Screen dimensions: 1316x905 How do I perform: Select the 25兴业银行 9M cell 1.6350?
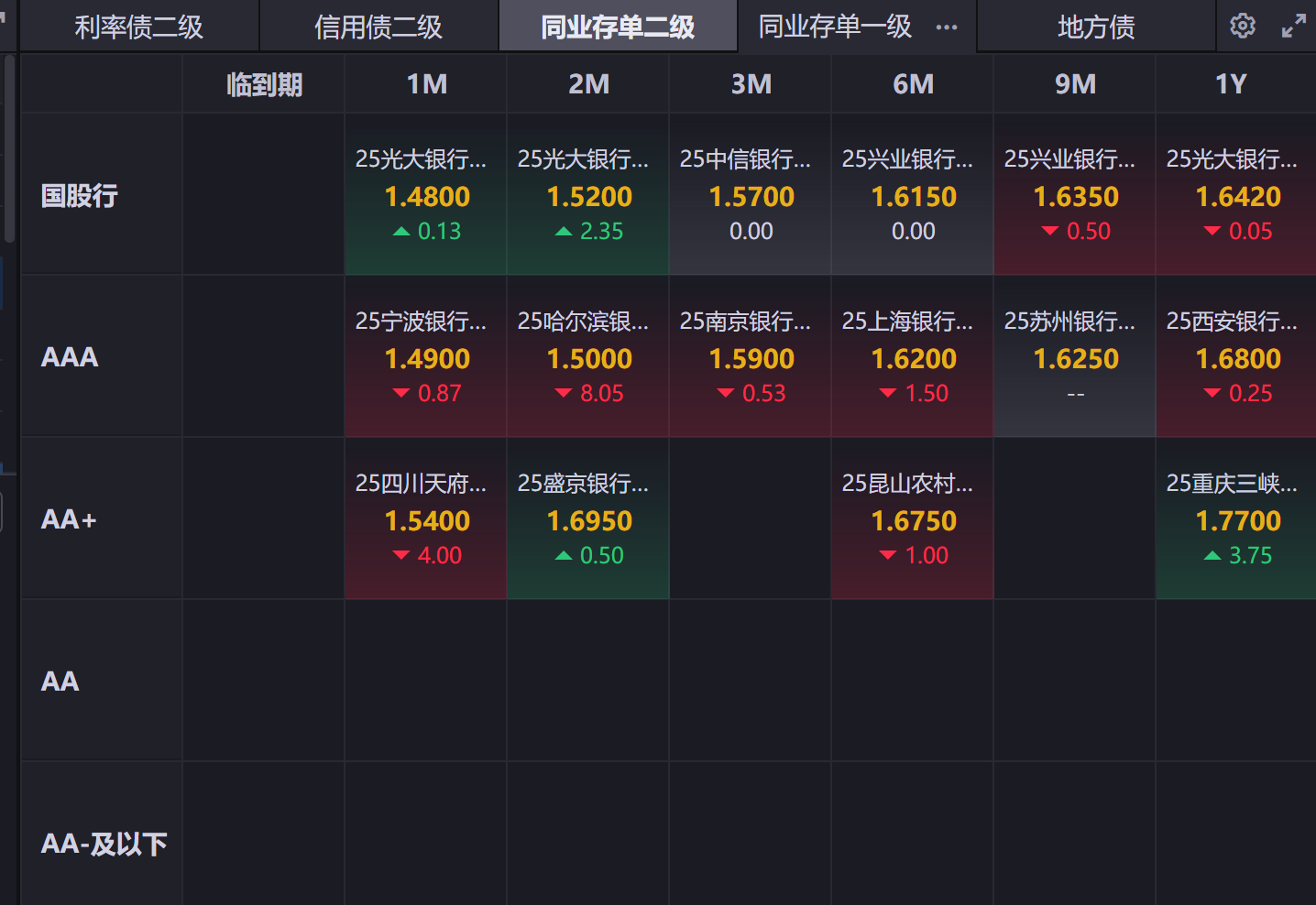1075,196
